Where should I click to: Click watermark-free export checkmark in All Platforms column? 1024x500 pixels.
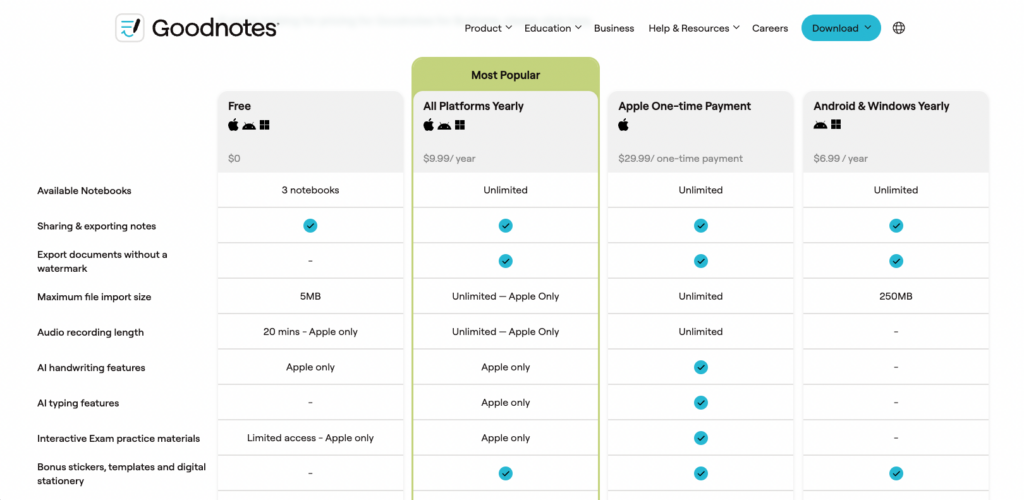point(505,261)
